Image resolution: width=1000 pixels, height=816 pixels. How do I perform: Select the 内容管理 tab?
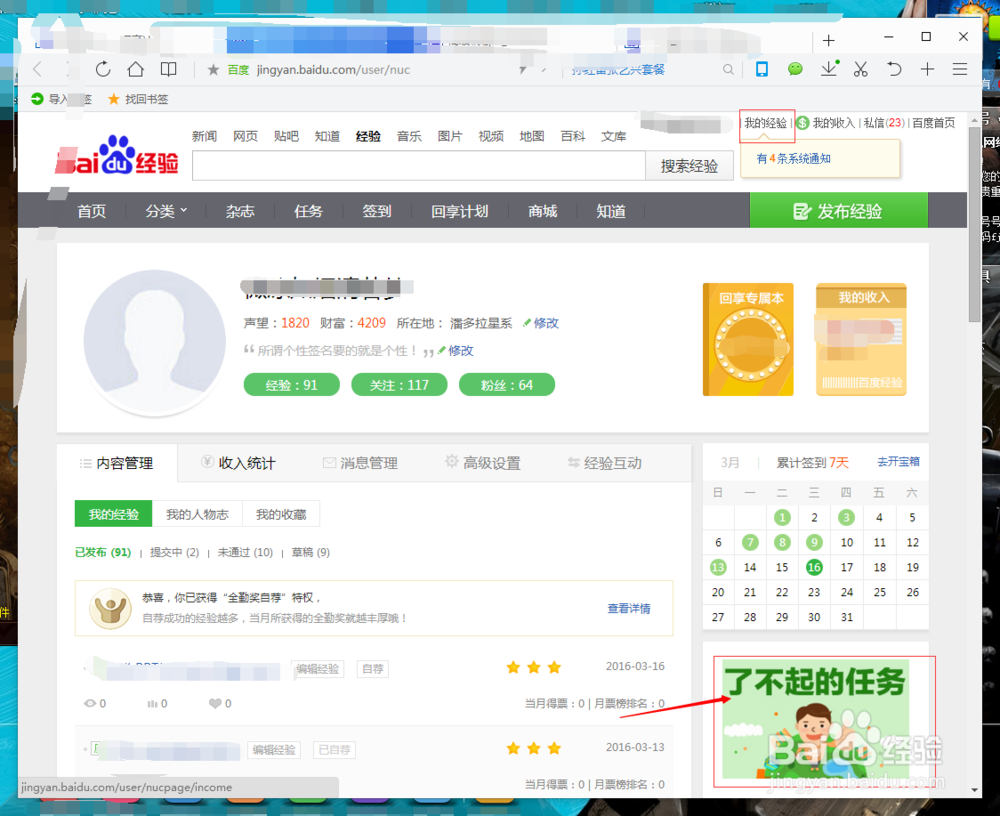pos(117,463)
